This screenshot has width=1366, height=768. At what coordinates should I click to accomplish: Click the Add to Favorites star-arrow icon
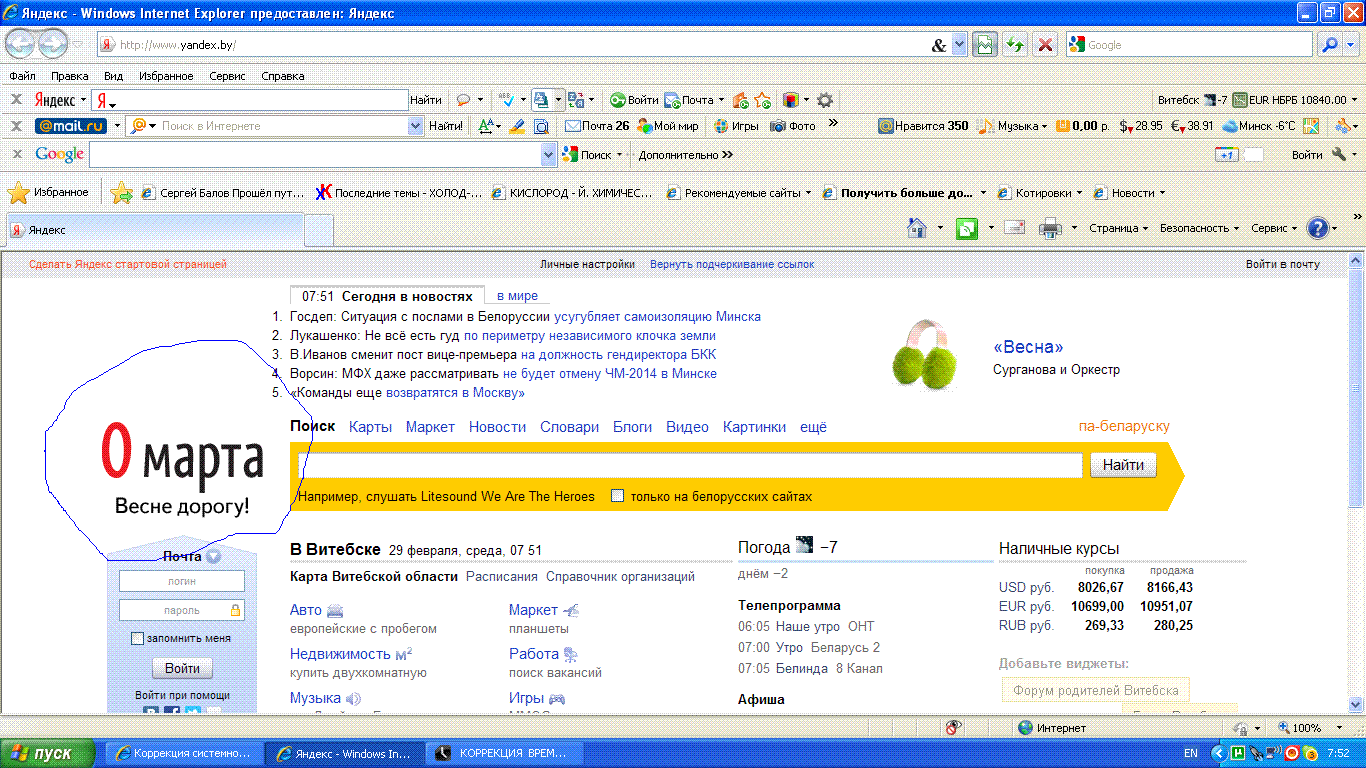(122, 193)
